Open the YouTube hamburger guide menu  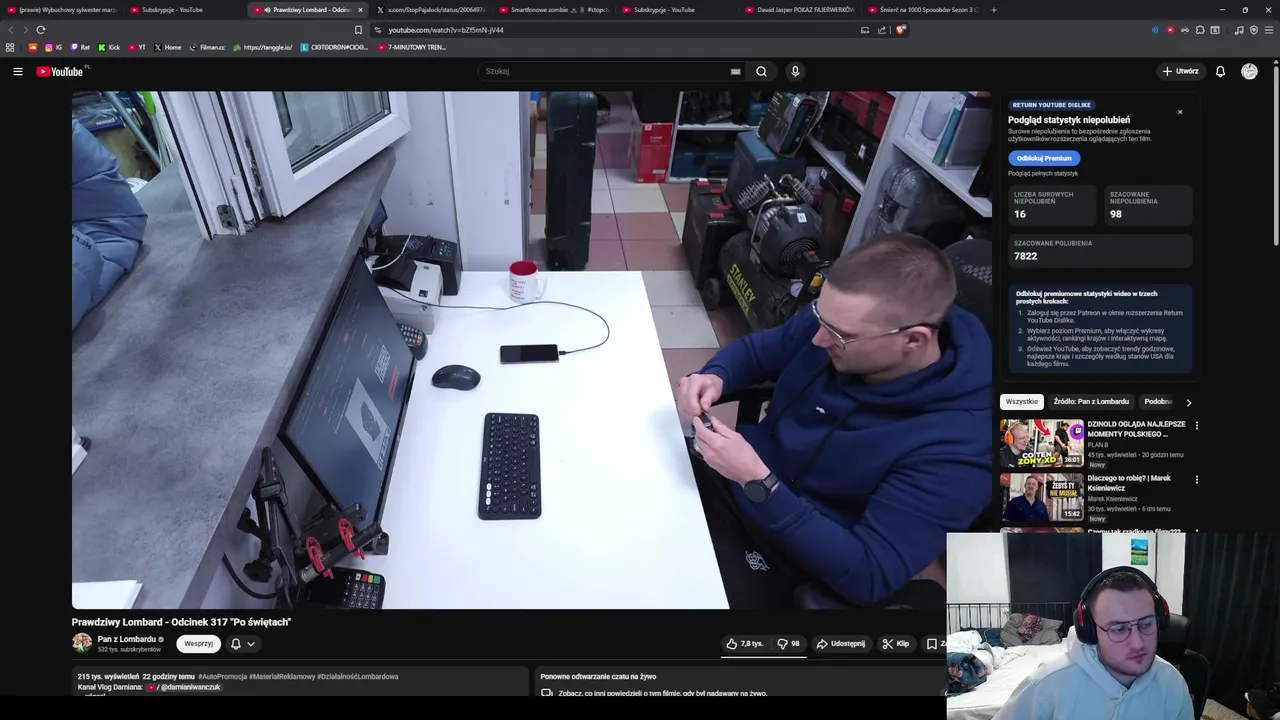click(17, 71)
